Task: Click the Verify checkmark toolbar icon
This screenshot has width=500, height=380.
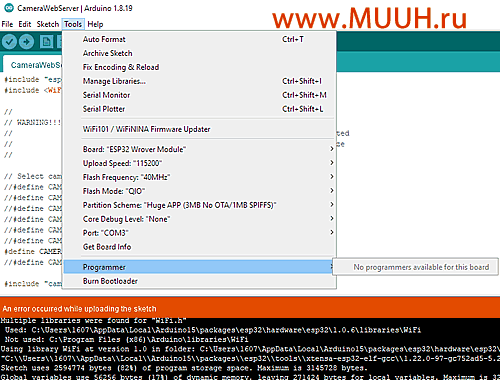Action: (9, 42)
